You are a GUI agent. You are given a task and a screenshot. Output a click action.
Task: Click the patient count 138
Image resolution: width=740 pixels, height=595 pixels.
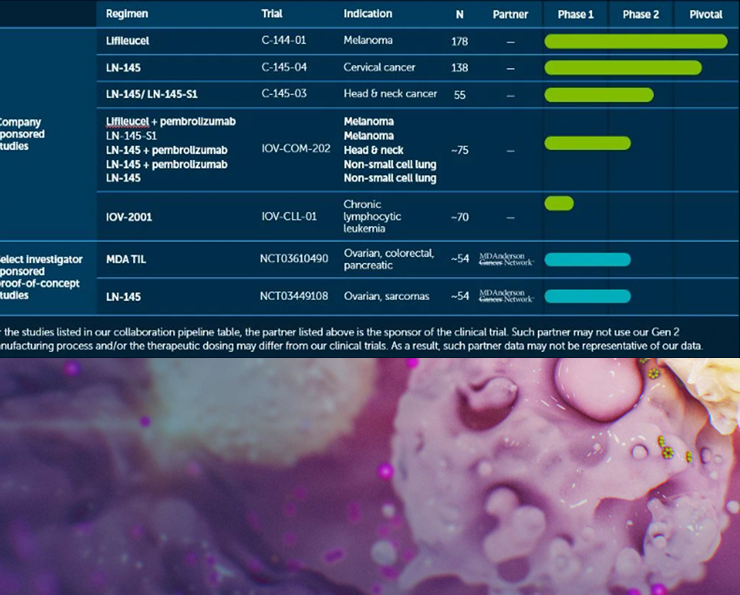[459, 68]
